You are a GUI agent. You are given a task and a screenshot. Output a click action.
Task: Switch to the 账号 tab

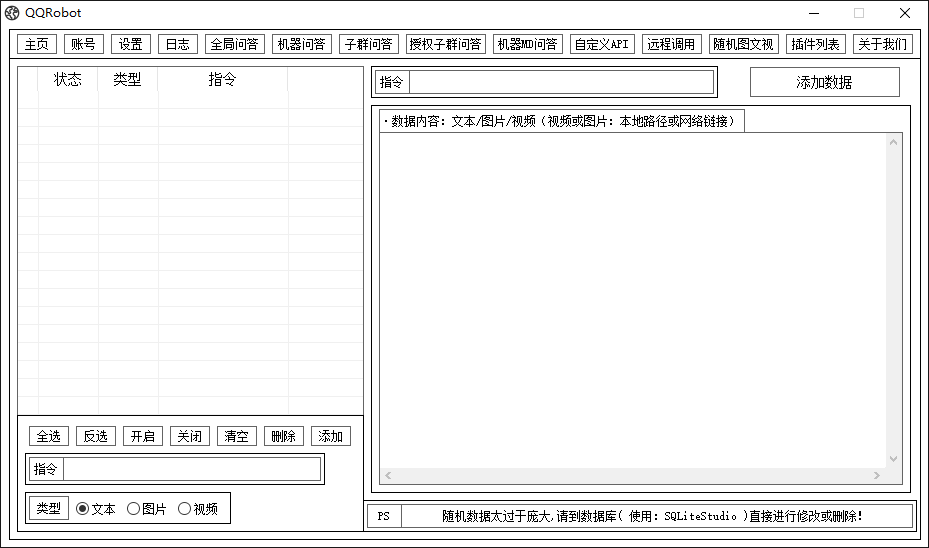pos(83,44)
